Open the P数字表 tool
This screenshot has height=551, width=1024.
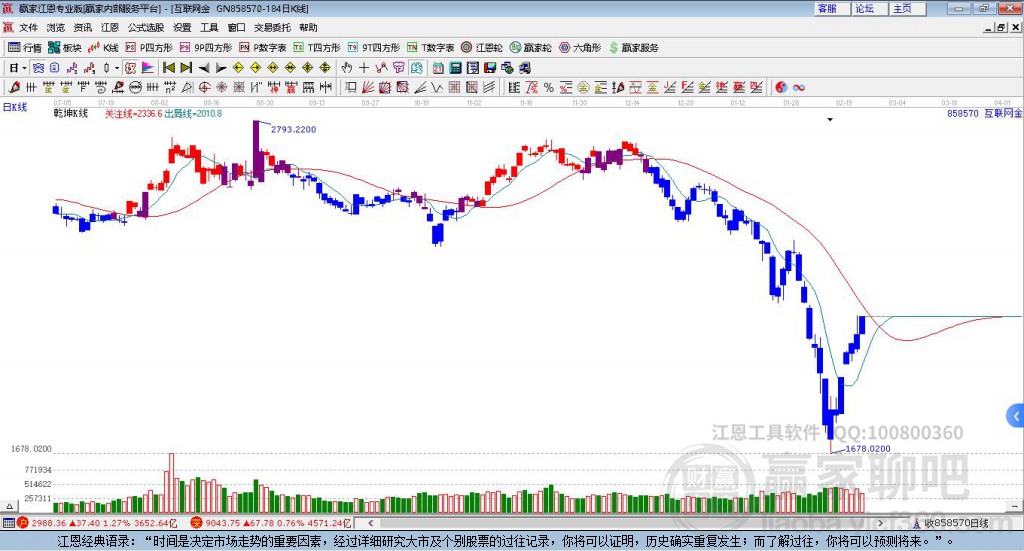(263, 48)
